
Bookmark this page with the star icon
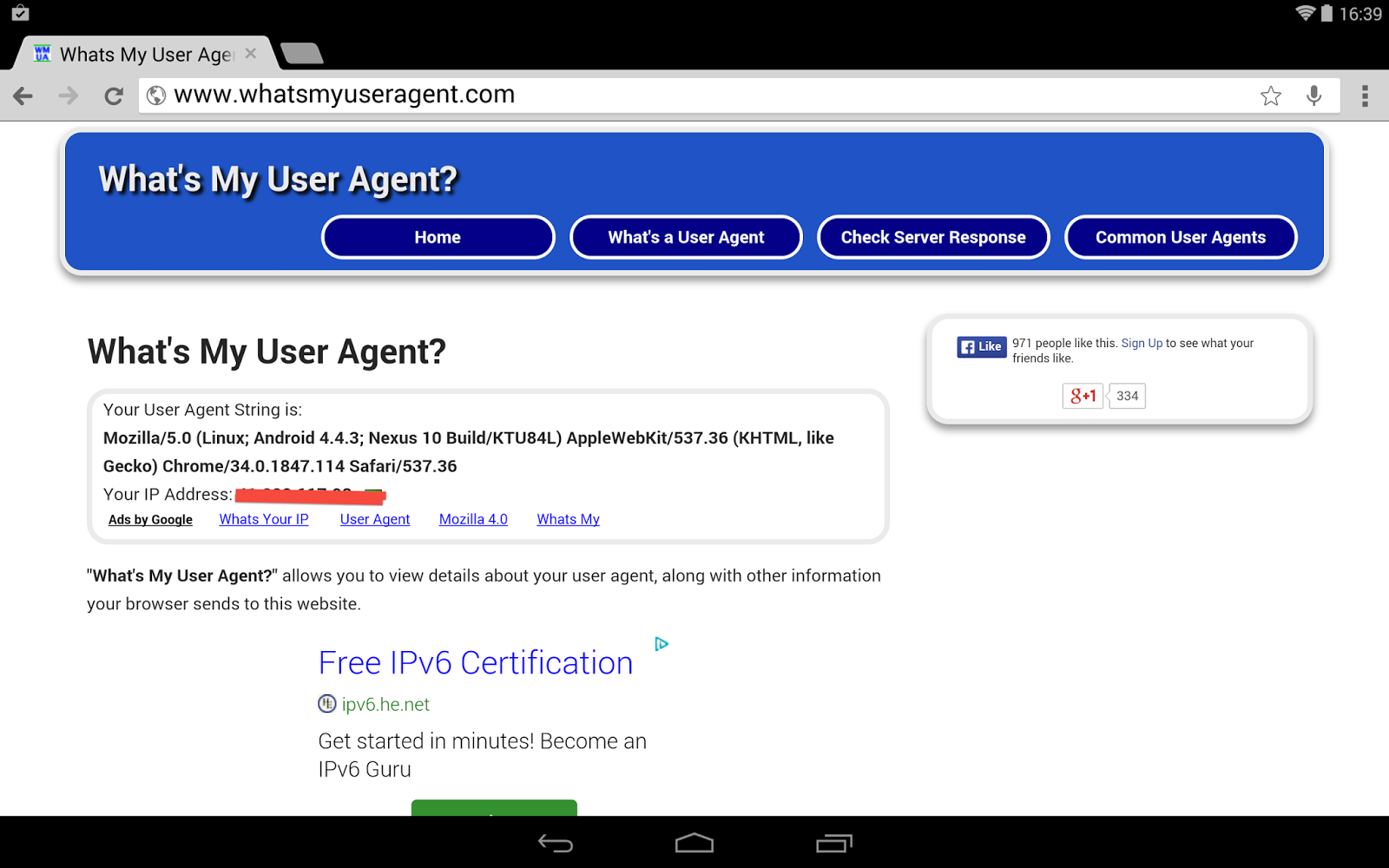pos(1271,95)
